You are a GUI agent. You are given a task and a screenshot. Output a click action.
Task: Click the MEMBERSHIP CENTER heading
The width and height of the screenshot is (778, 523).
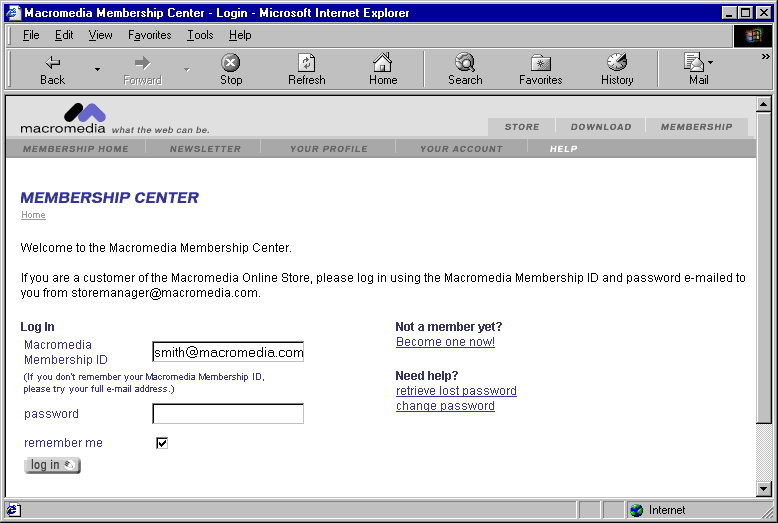click(x=109, y=197)
